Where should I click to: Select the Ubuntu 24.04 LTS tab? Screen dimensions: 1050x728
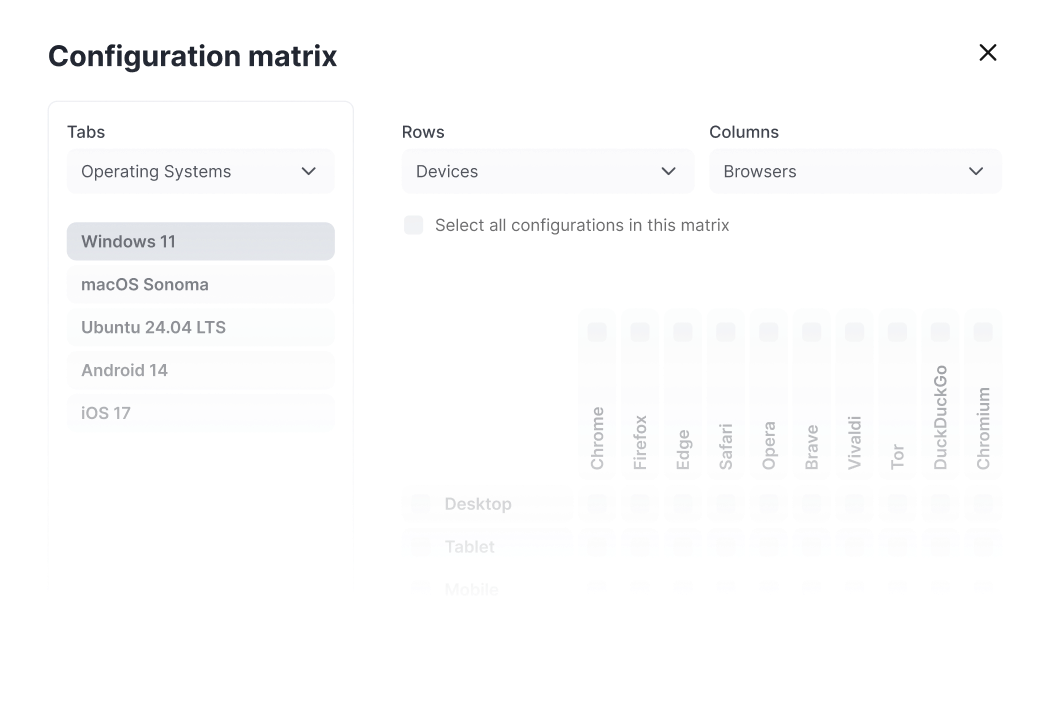coord(200,327)
